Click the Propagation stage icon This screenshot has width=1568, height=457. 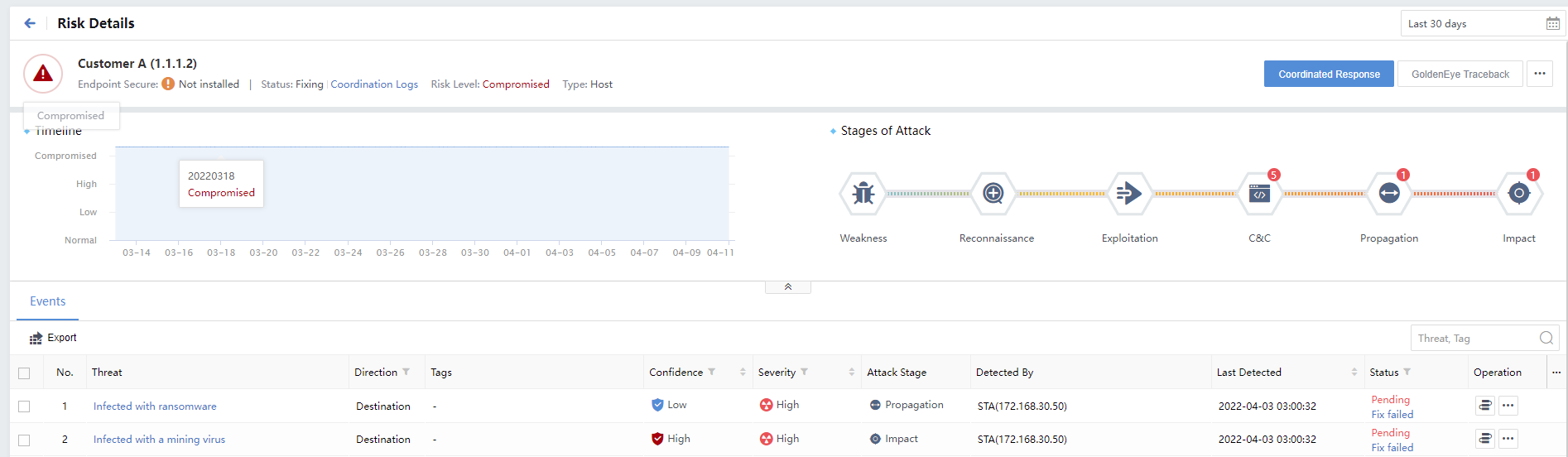[x=1388, y=194]
